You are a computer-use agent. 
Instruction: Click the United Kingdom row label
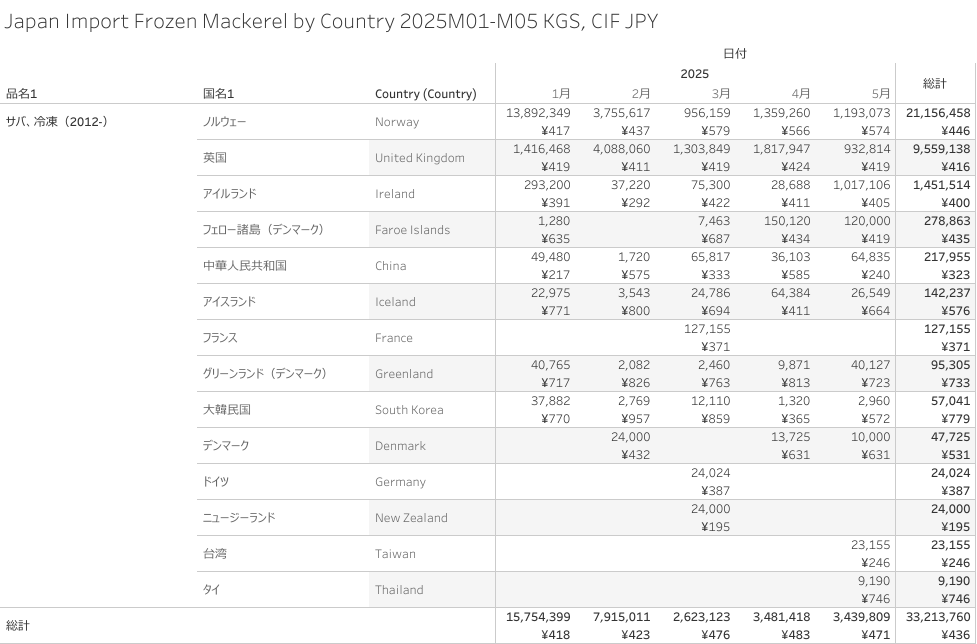click(419, 158)
